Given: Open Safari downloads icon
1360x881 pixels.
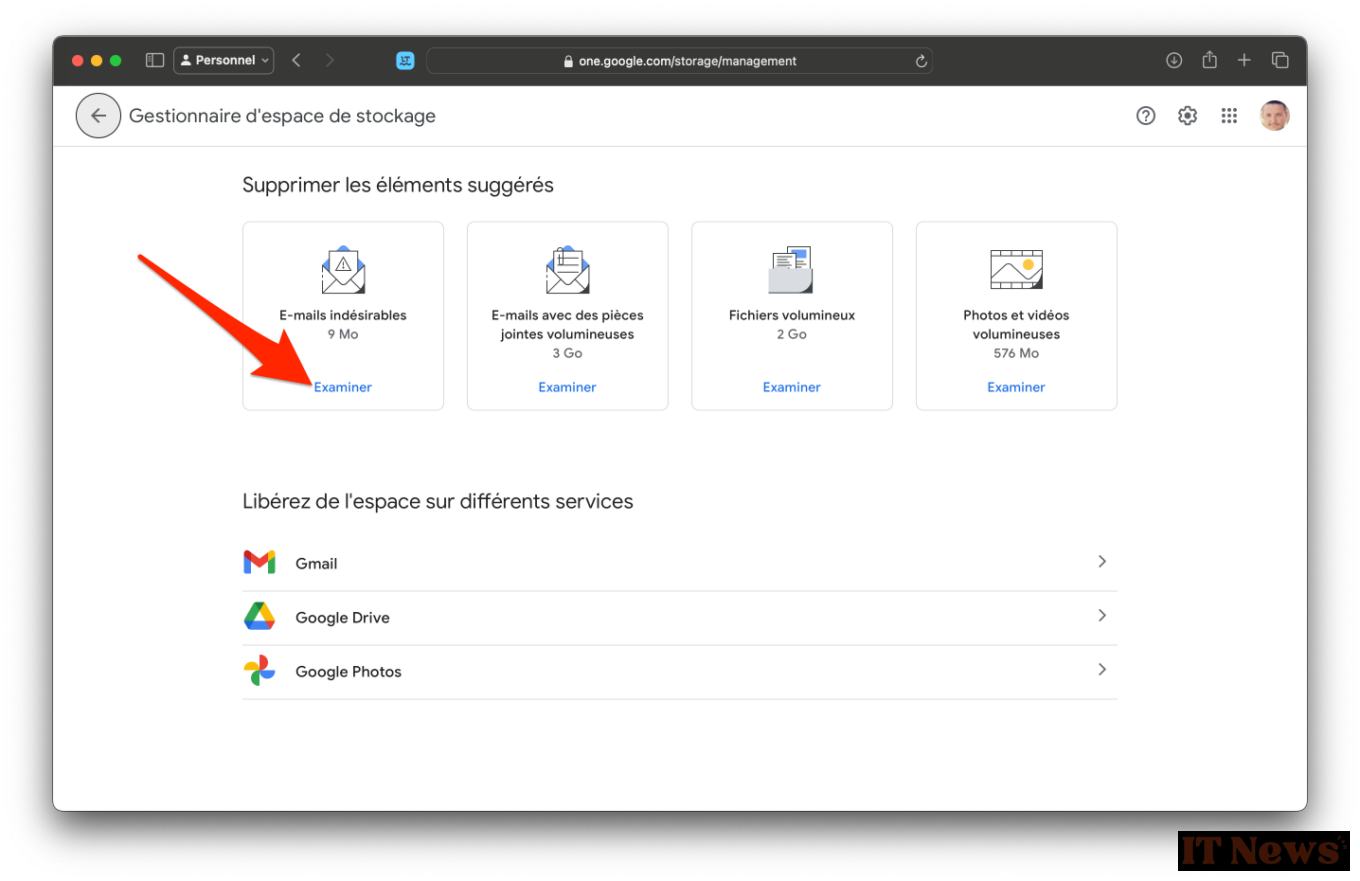Looking at the screenshot, I should pos(1174,60).
